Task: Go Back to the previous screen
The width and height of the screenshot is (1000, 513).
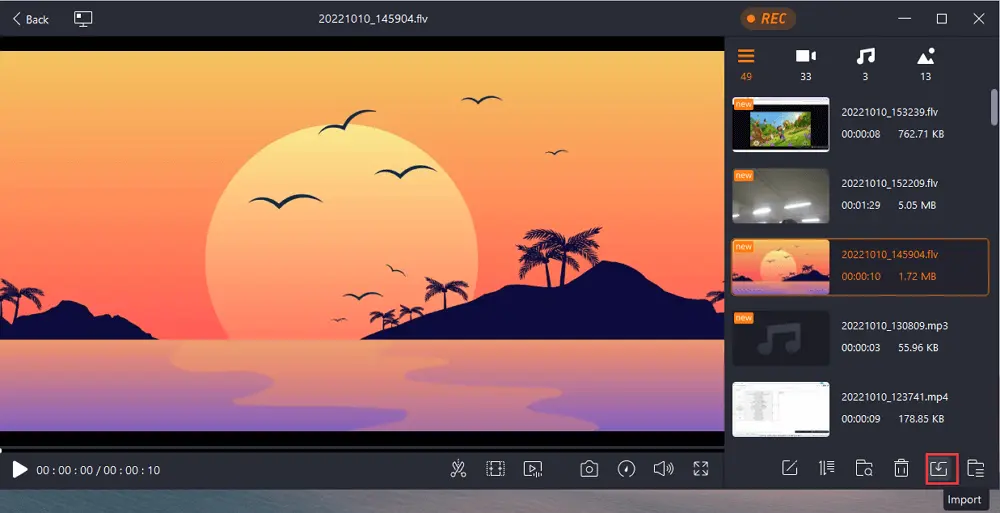Action: 31,19
